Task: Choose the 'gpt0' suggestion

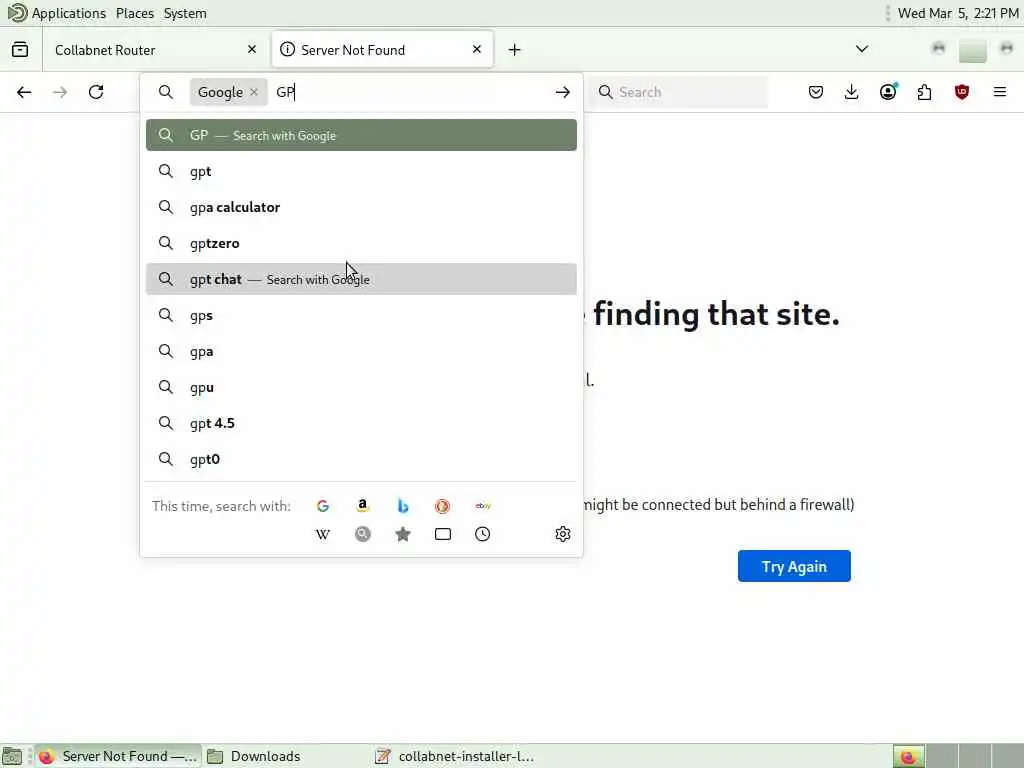Action: 361,459
